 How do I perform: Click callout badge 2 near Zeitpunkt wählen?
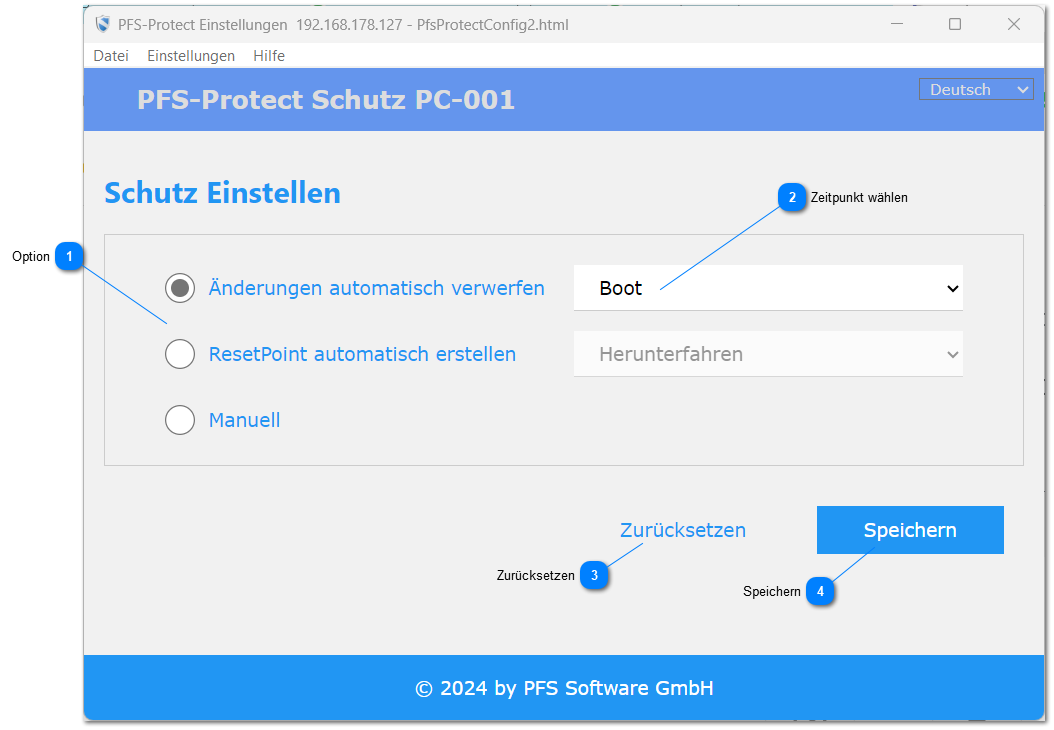pyautogui.click(x=791, y=198)
